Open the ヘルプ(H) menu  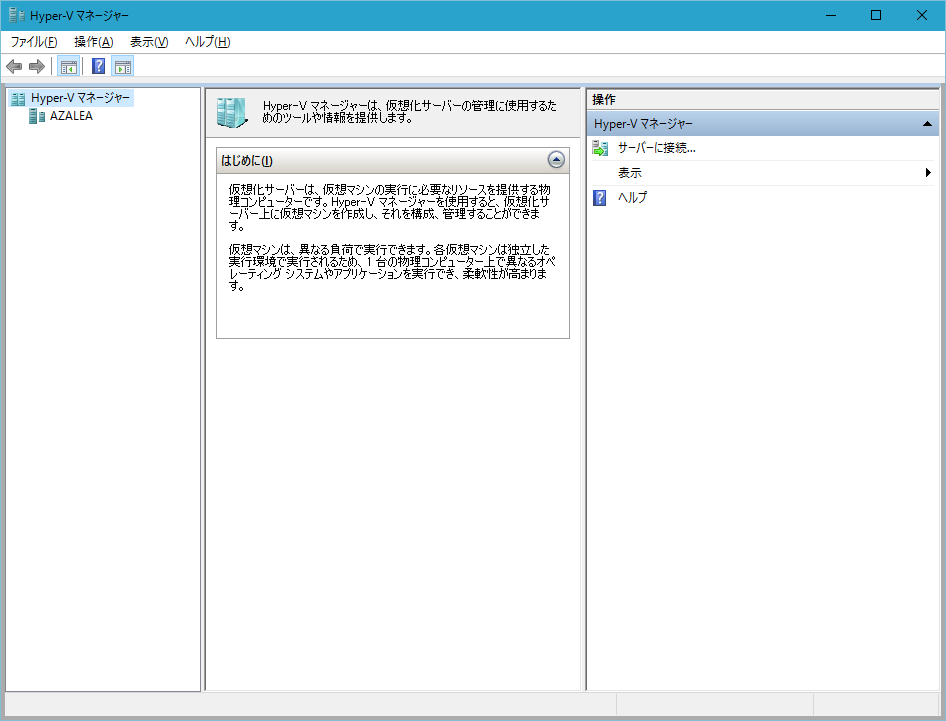[x=208, y=42]
